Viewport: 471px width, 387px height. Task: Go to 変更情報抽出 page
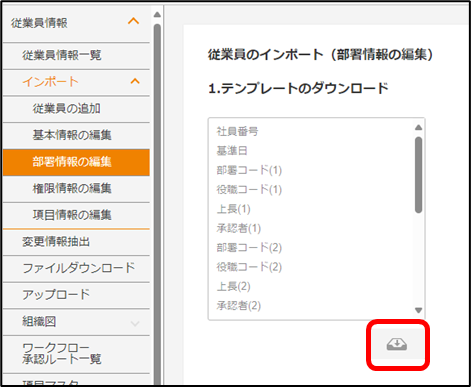point(76,242)
